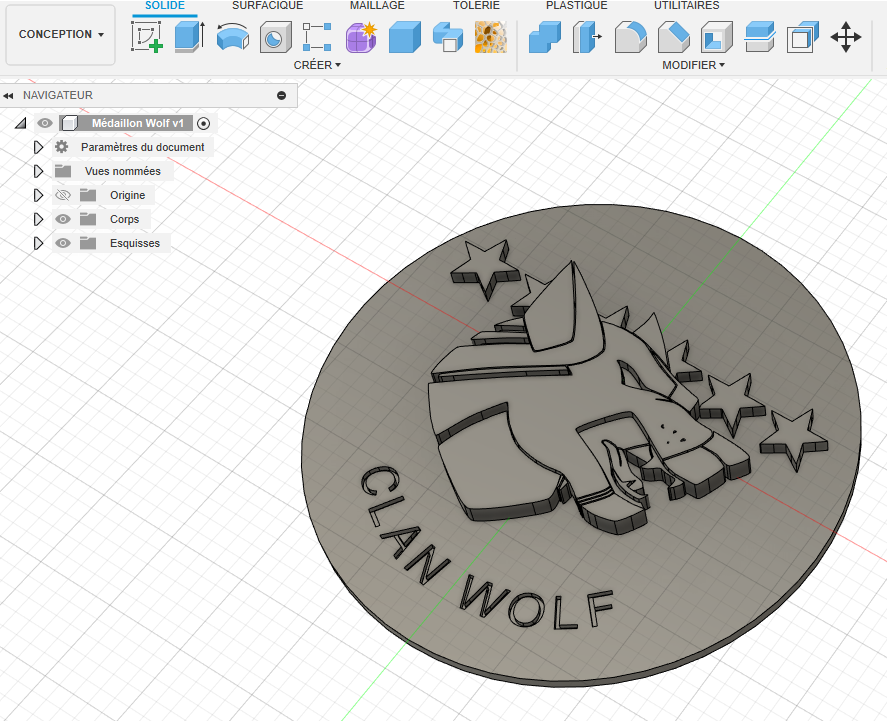Click the Split Body icon

[760, 37]
